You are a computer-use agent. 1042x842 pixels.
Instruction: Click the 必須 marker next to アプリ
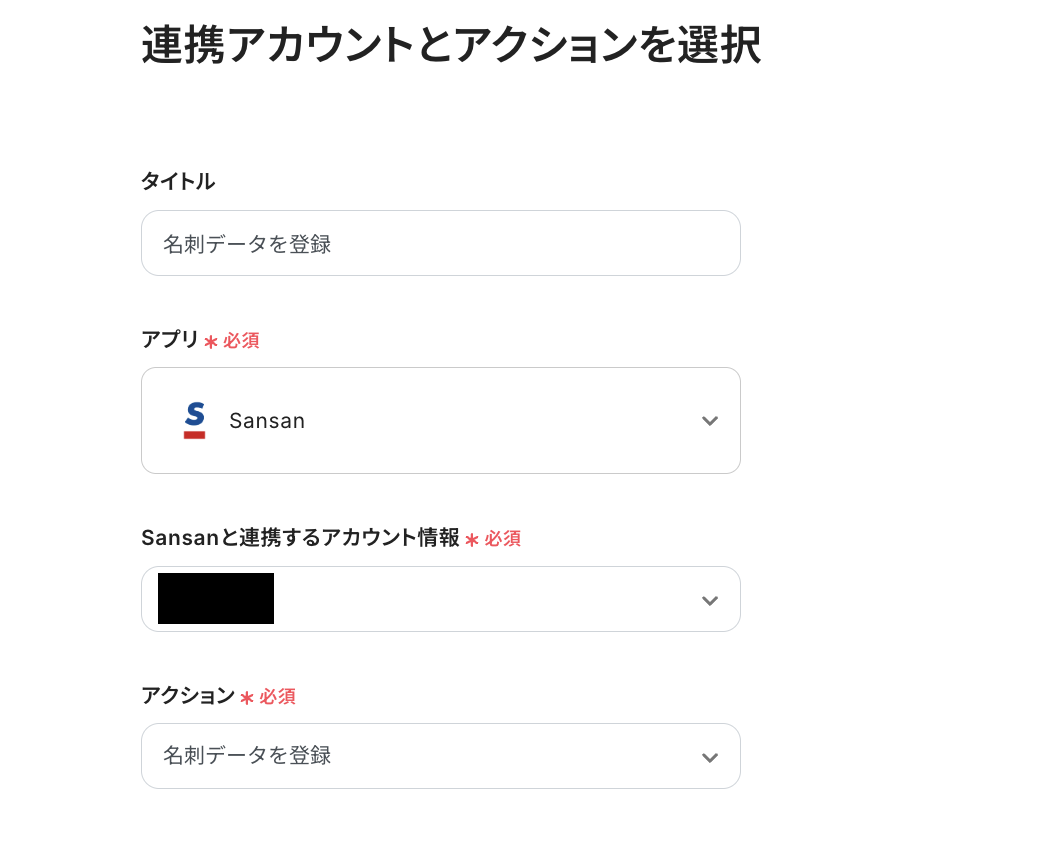[x=241, y=341]
